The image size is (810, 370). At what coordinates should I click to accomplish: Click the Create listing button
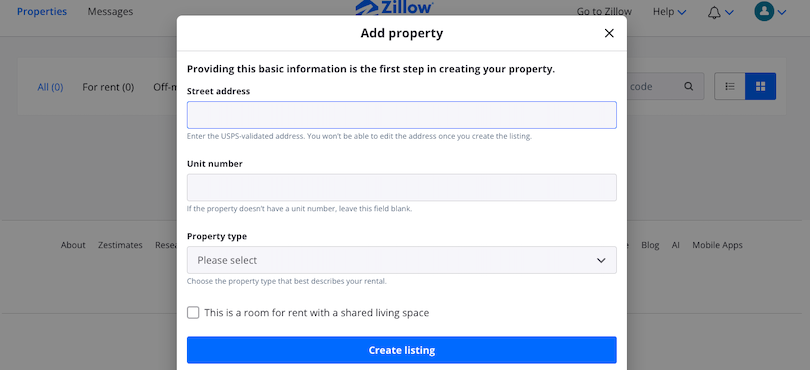click(401, 350)
